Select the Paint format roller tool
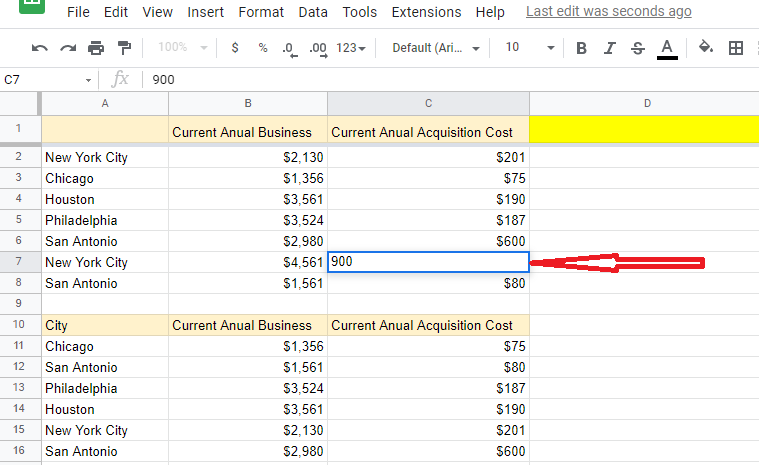759x465 pixels. (124, 48)
